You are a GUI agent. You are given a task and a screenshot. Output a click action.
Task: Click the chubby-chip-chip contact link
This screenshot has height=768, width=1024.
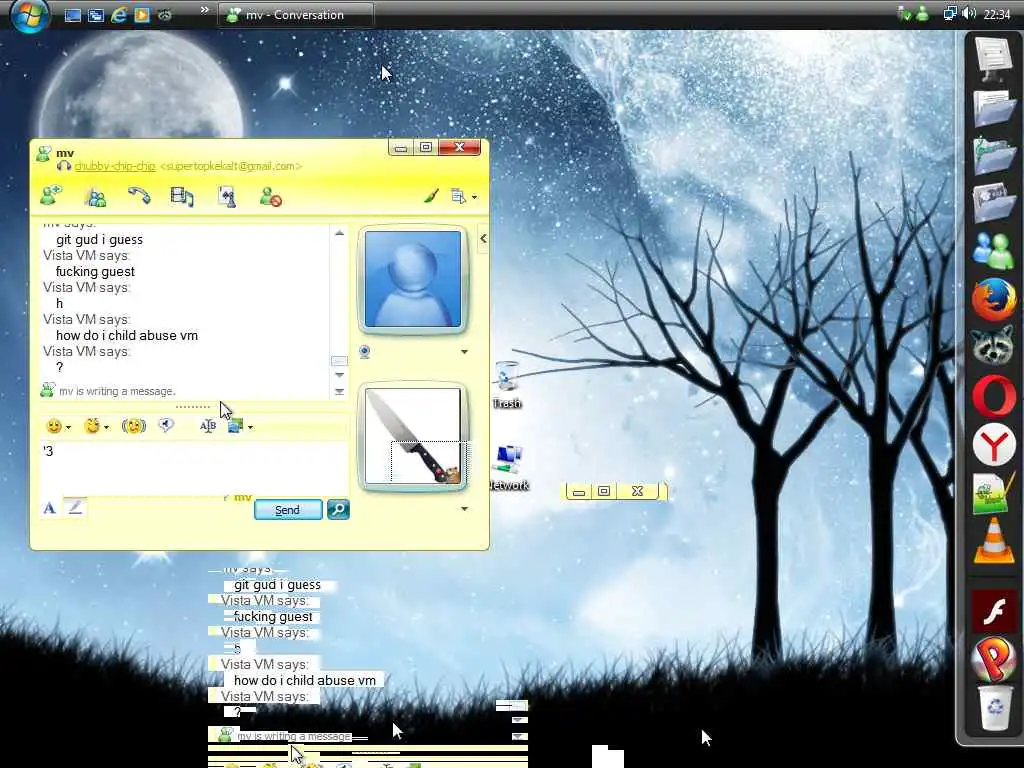(x=115, y=167)
